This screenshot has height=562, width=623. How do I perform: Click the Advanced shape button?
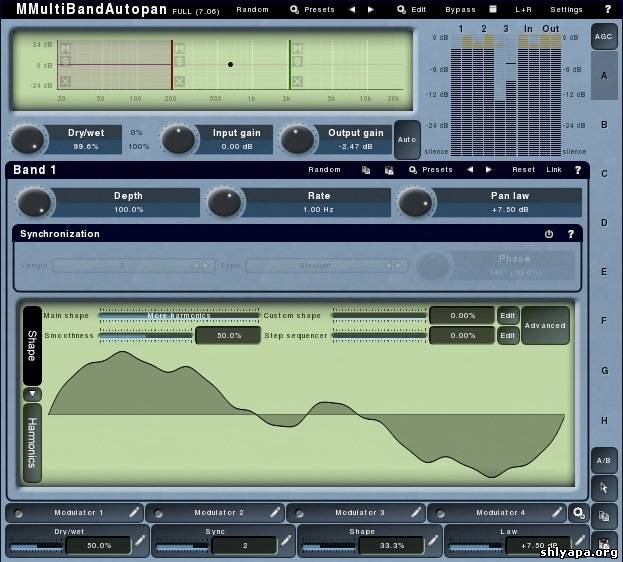(x=545, y=325)
